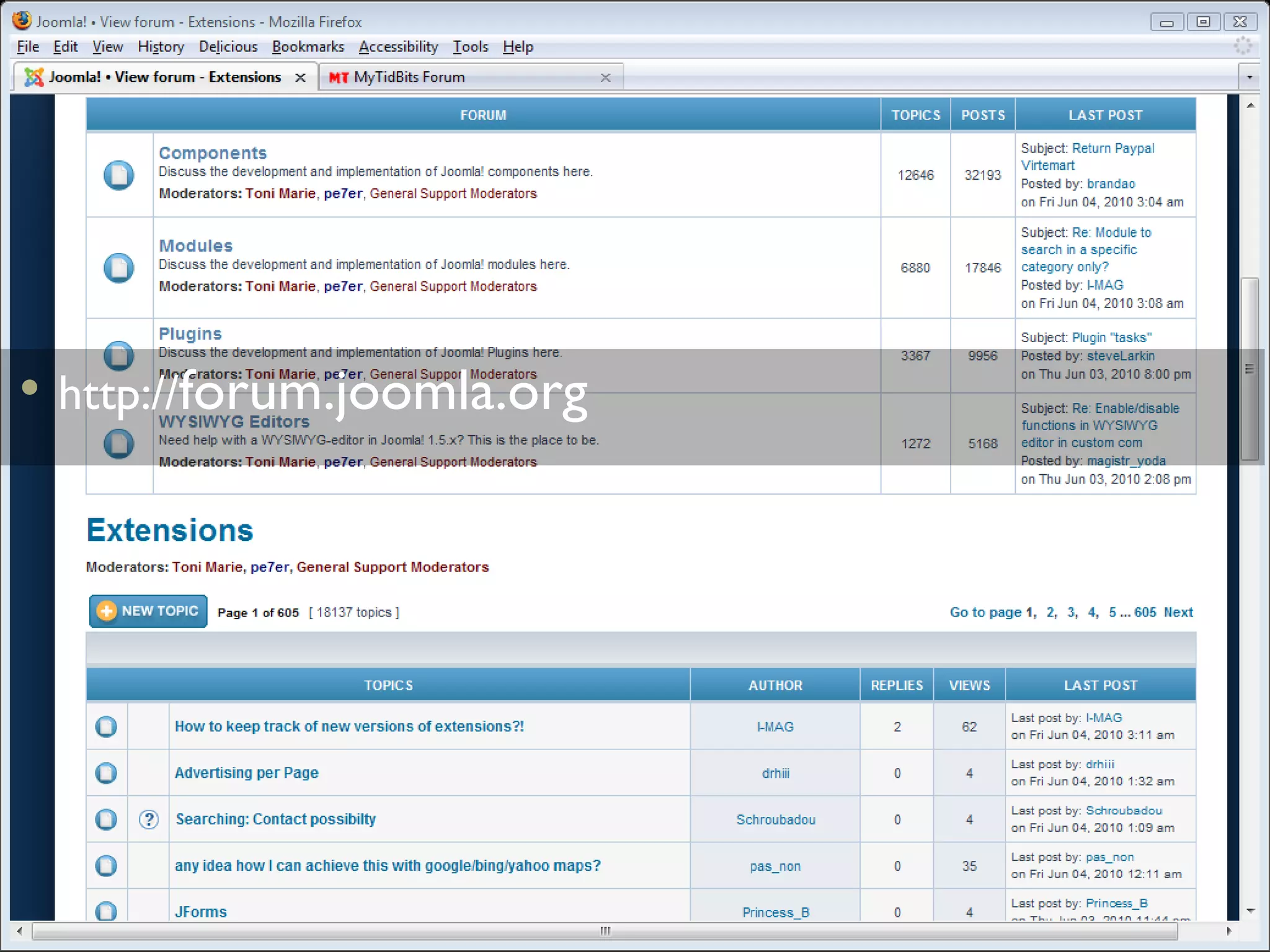Open the Plugins forum link
The image size is (1270, 952).
[x=190, y=334]
